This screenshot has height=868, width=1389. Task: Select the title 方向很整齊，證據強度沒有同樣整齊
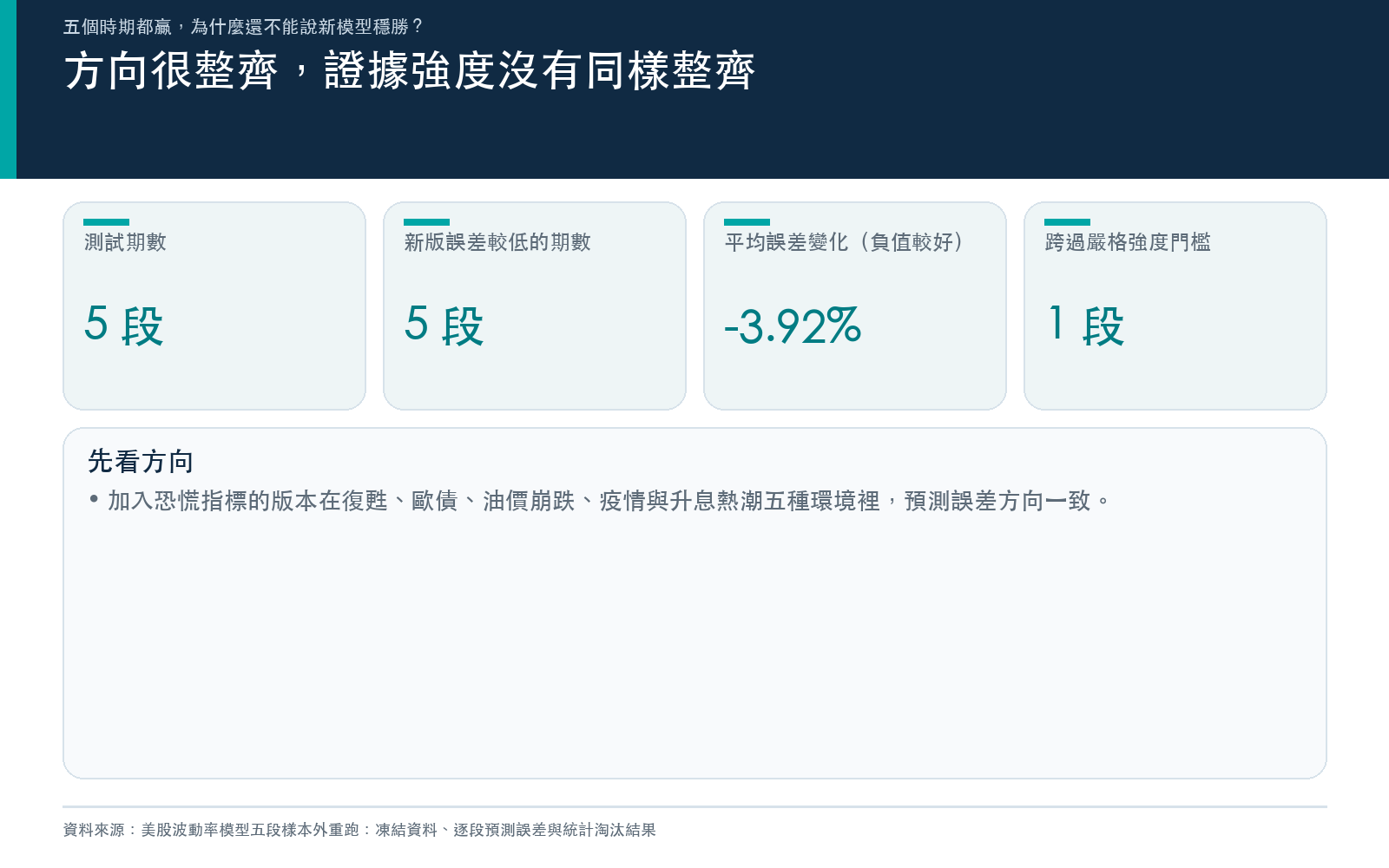[x=410, y=71]
